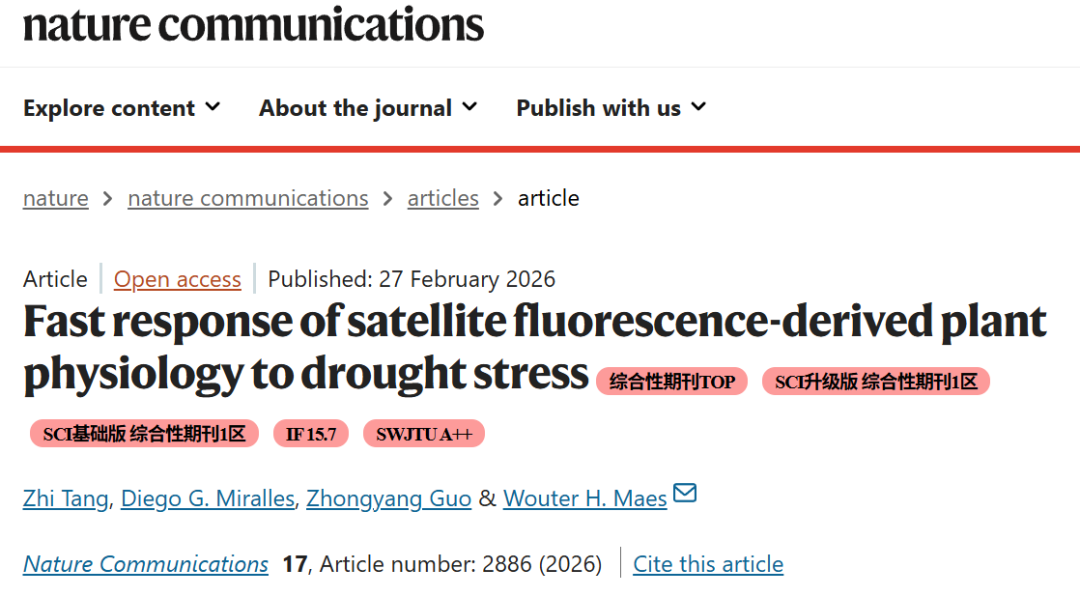Click the SCI基础版 综合性期刊1区 tag
This screenshot has width=1080, height=597.
(144, 434)
